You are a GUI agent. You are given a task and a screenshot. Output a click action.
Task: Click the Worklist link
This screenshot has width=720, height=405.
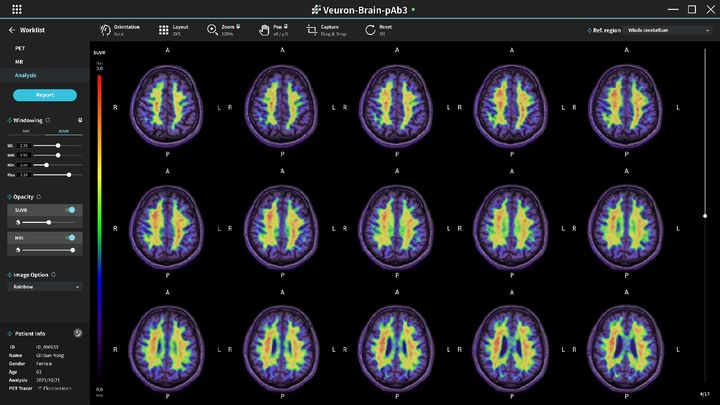point(32,30)
